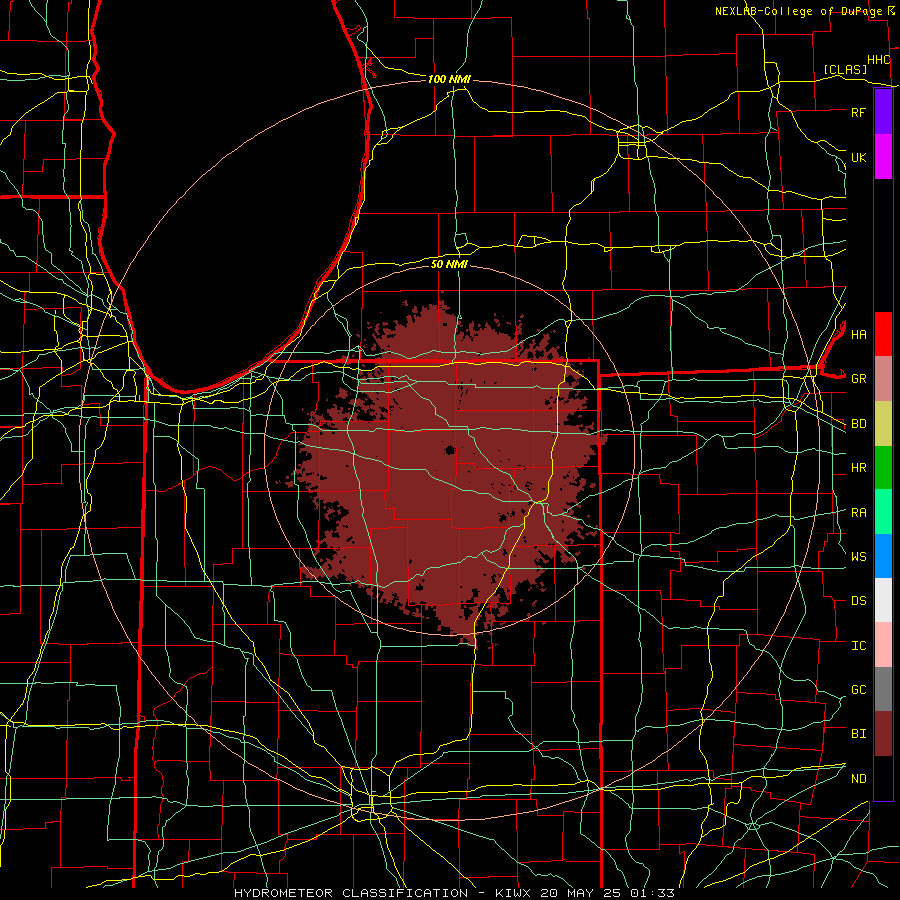The width and height of the screenshot is (900, 900).
Task: Click the GC legend label
Action: [x=858, y=690]
